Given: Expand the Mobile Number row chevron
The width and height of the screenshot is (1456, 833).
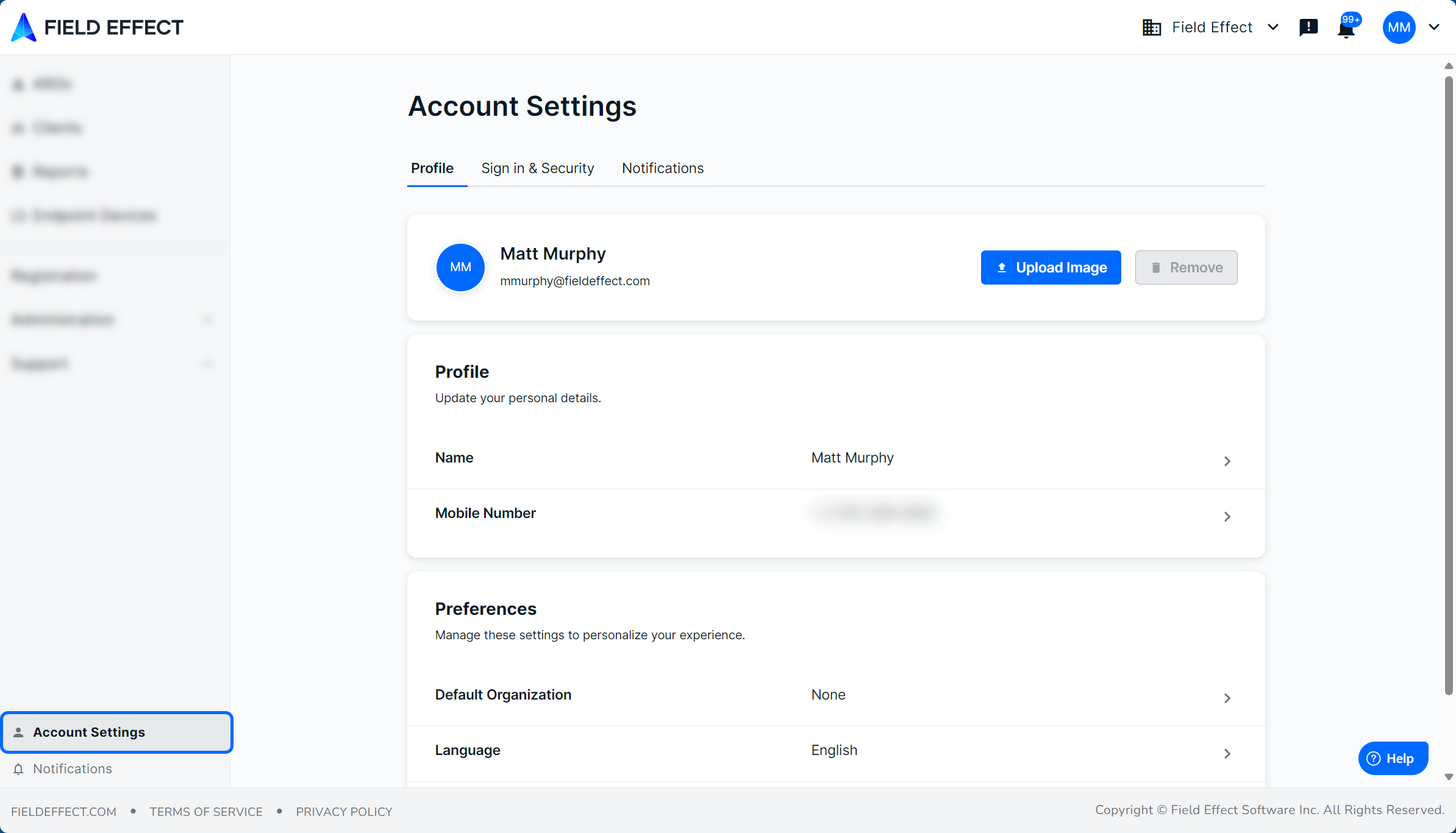Looking at the screenshot, I should click(1227, 517).
